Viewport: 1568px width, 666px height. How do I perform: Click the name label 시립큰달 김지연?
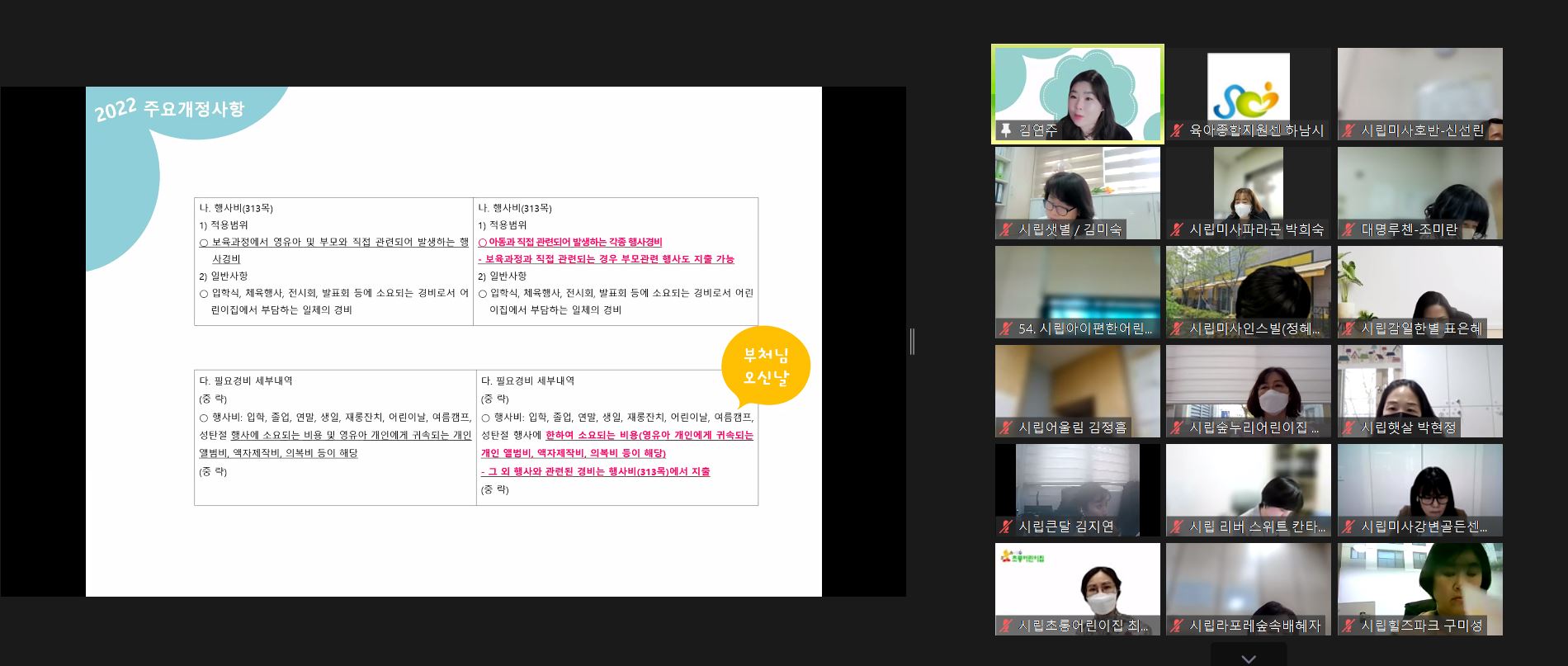[x=1066, y=527]
